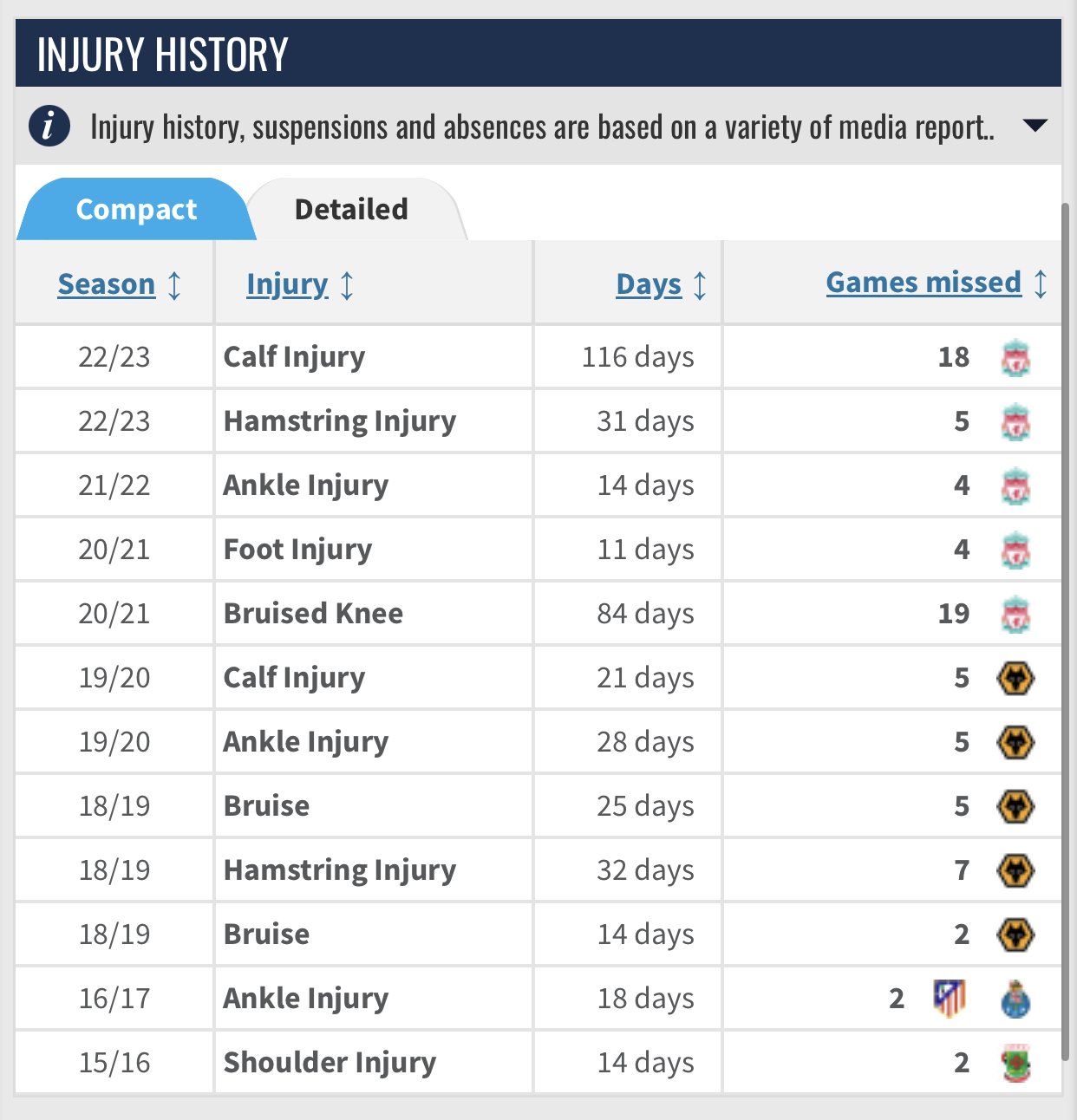Click Atlético Madrid crest in 16/17 row
The image size is (1077, 1120).
pyautogui.click(x=950, y=999)
